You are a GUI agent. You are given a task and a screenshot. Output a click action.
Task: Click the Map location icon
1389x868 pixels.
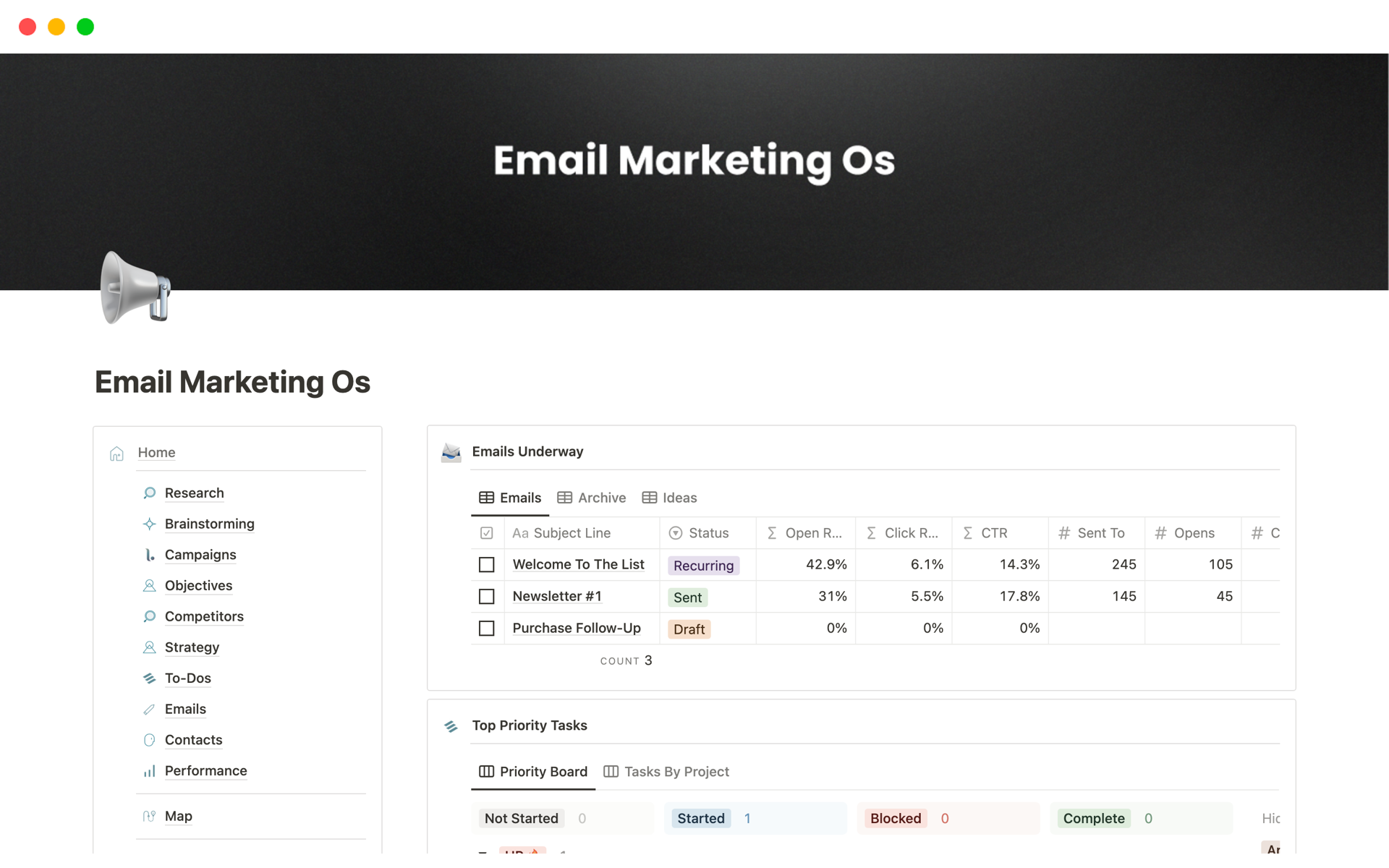(x=149, y=816)
